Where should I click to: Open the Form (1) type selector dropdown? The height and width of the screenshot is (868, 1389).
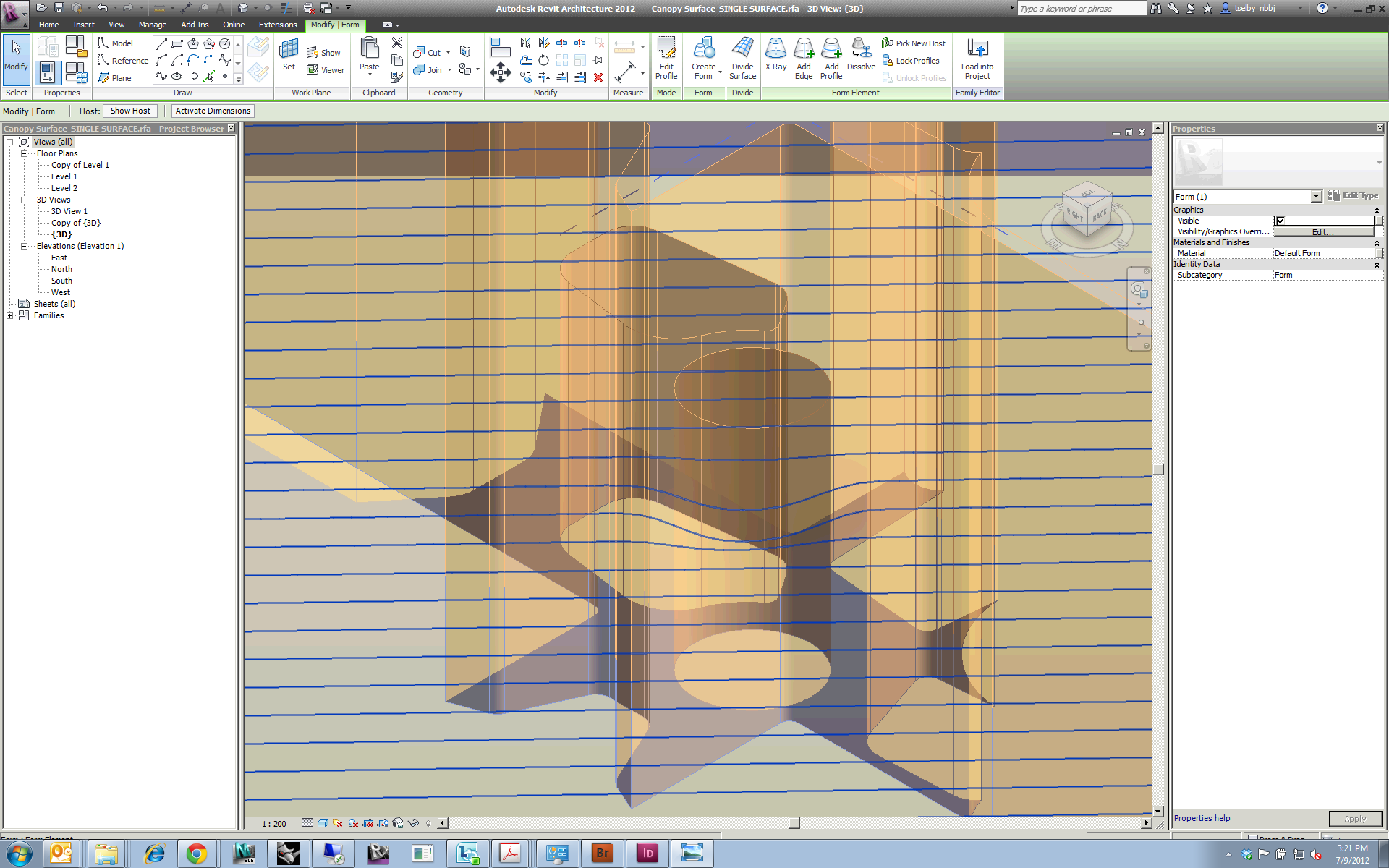click(1315, 196)
